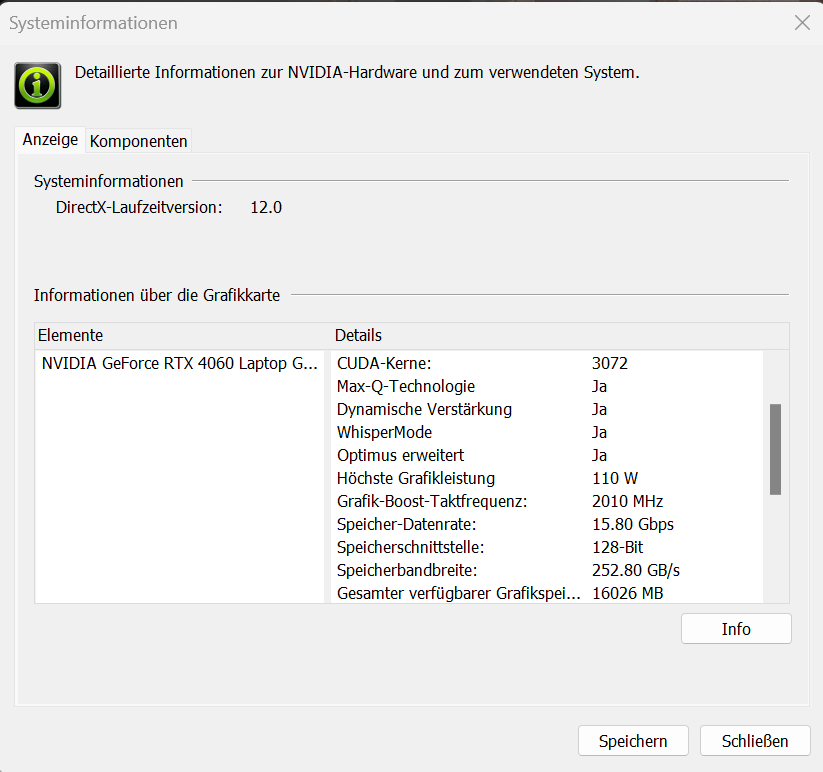Select the Speicher-Datenrate row
823x772 pixels.
click(547, 524)
